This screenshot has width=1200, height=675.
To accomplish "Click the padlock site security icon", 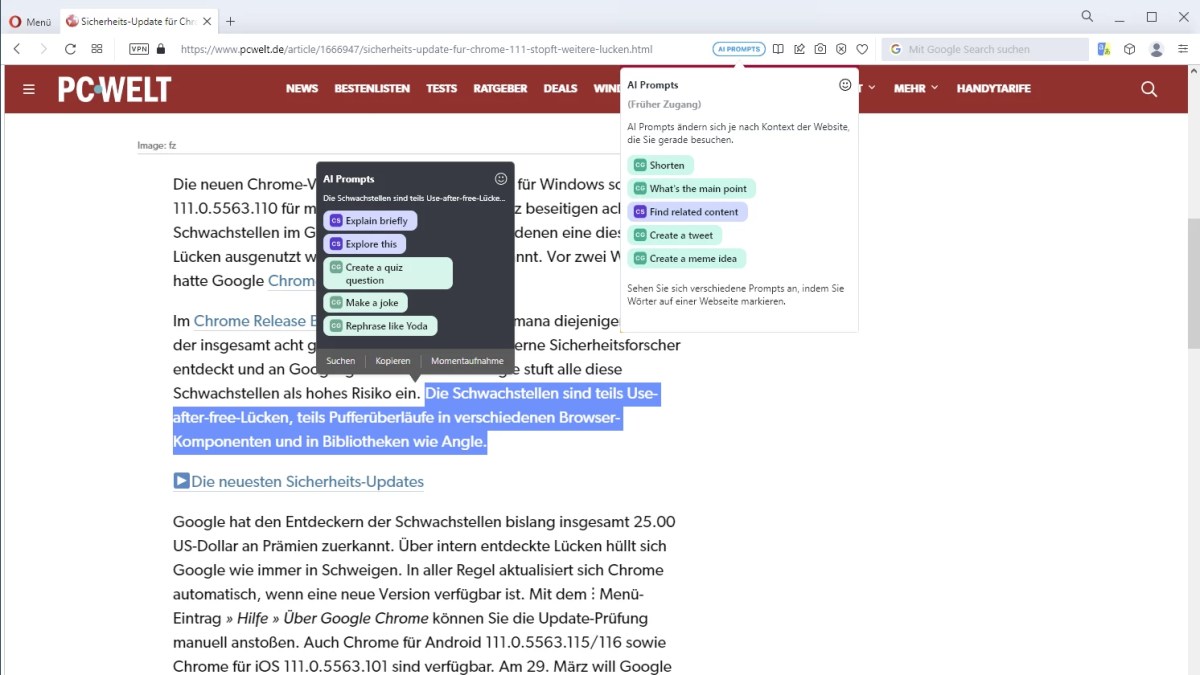I will 160,49.
